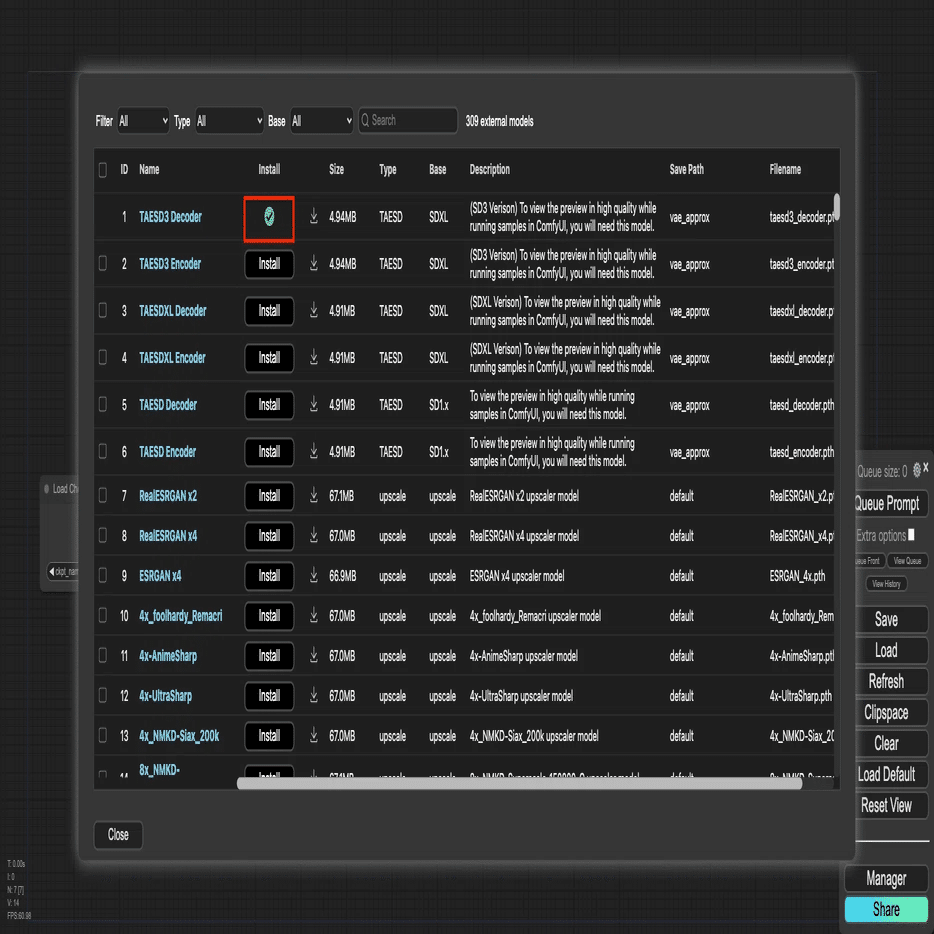Screen dimensions: 934x934
Task: Click download icon in TAESD3 Encoder row
Action: (314, 263)
